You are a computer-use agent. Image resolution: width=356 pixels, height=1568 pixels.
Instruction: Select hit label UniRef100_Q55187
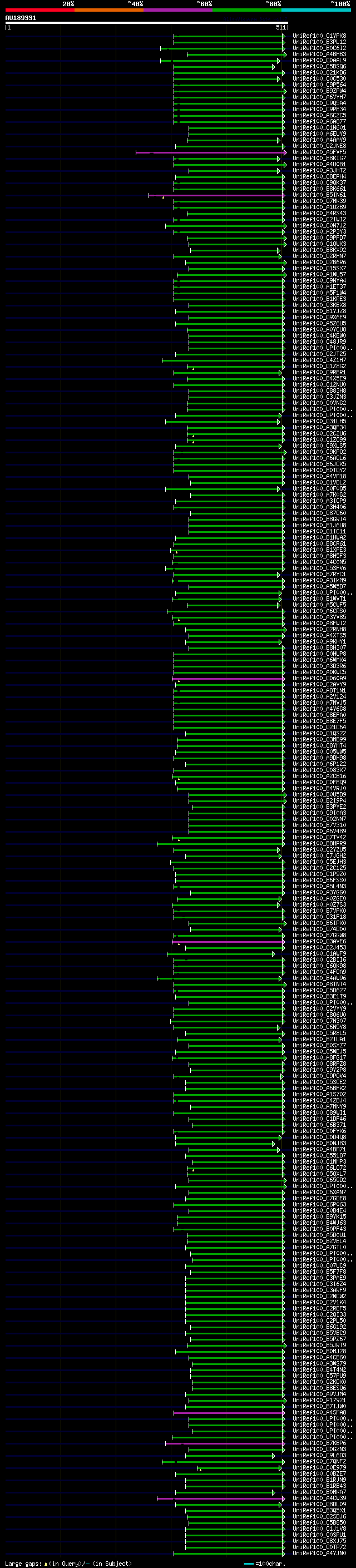[319, 1156]
